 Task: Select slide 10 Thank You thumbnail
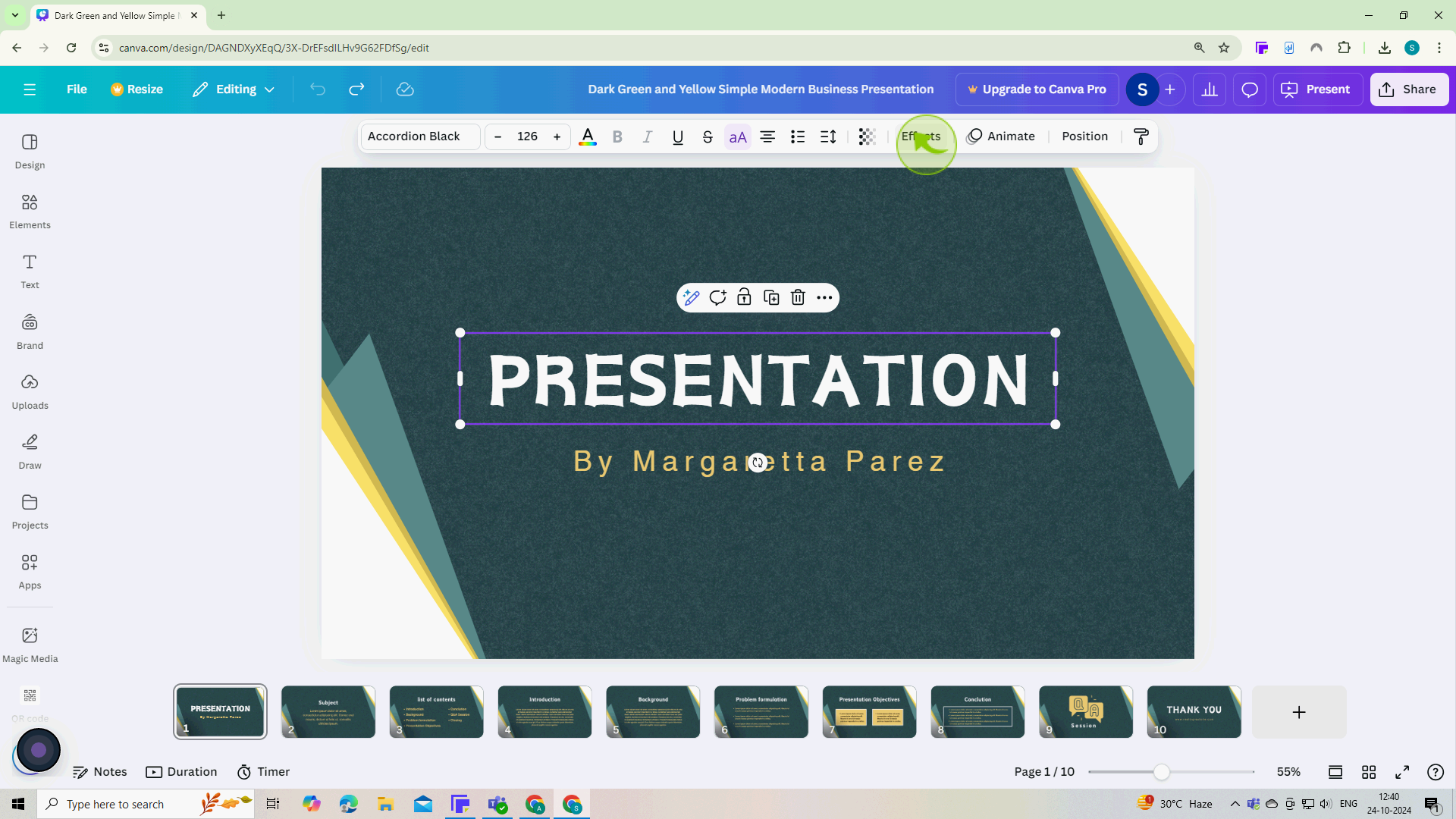(x=1194, y=711)
